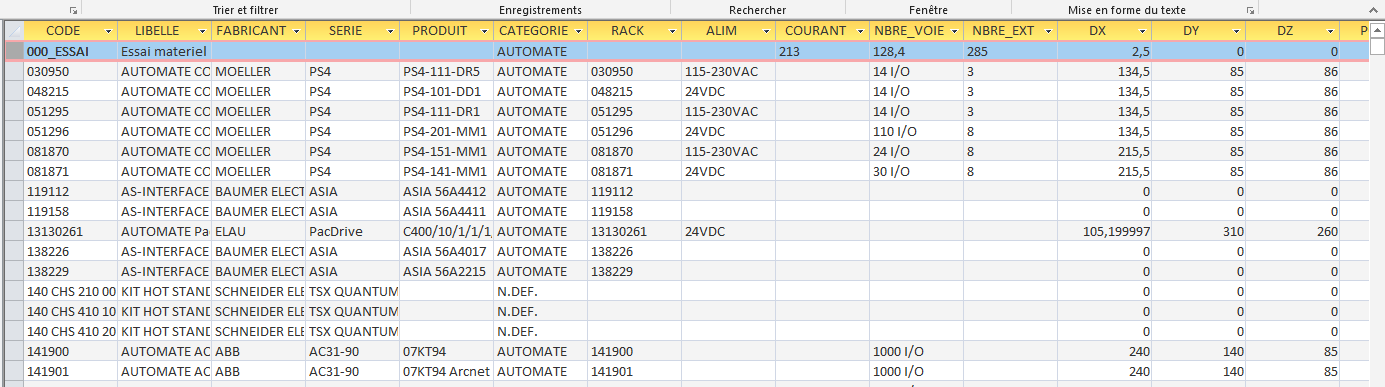Open the PRODUIT column filter dropdown arrow
This screenshot has height=387, width=1385.
click(x=482, y=31)
